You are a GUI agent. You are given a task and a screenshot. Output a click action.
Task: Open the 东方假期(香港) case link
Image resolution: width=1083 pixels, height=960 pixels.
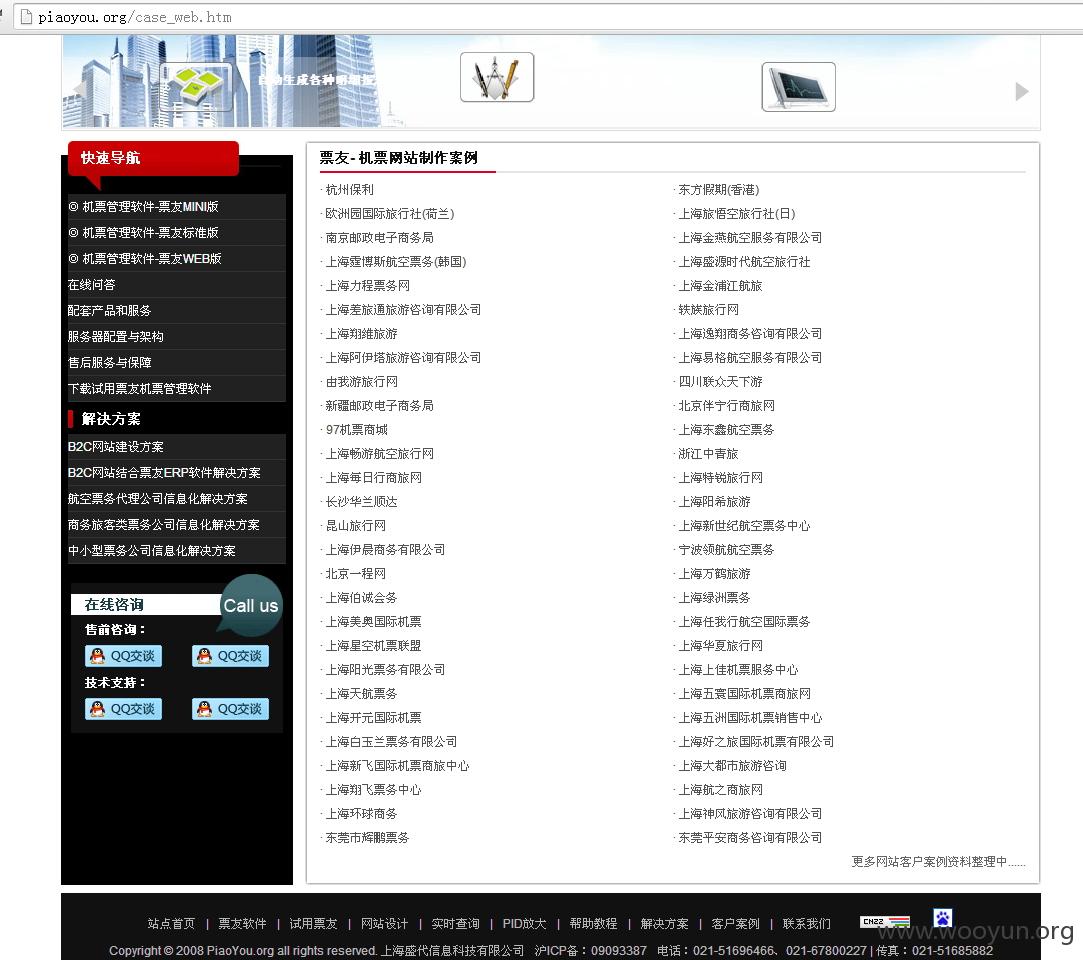tap(718, 189)
